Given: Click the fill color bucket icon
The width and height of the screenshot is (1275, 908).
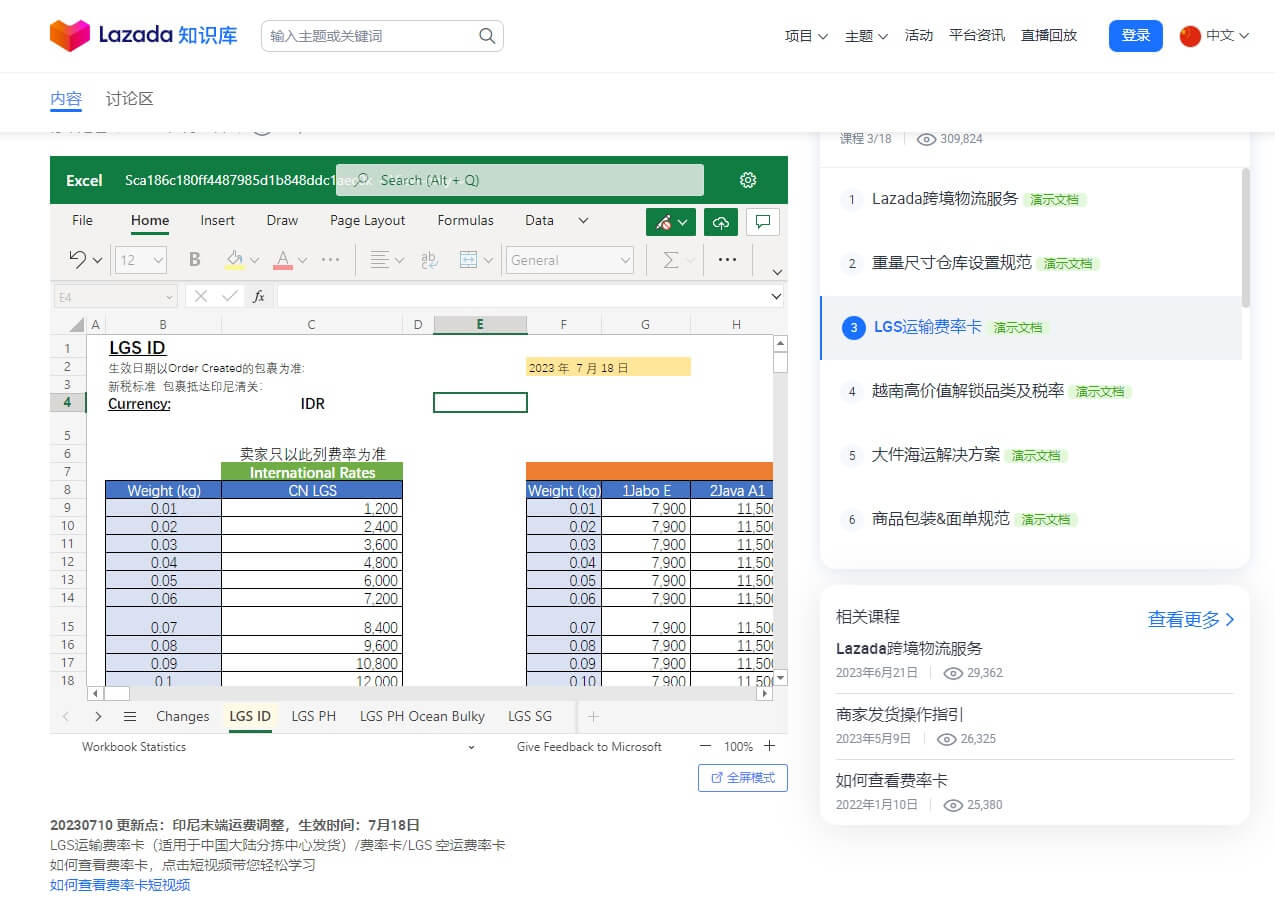Looking at the screenshot, I should 234,260.
